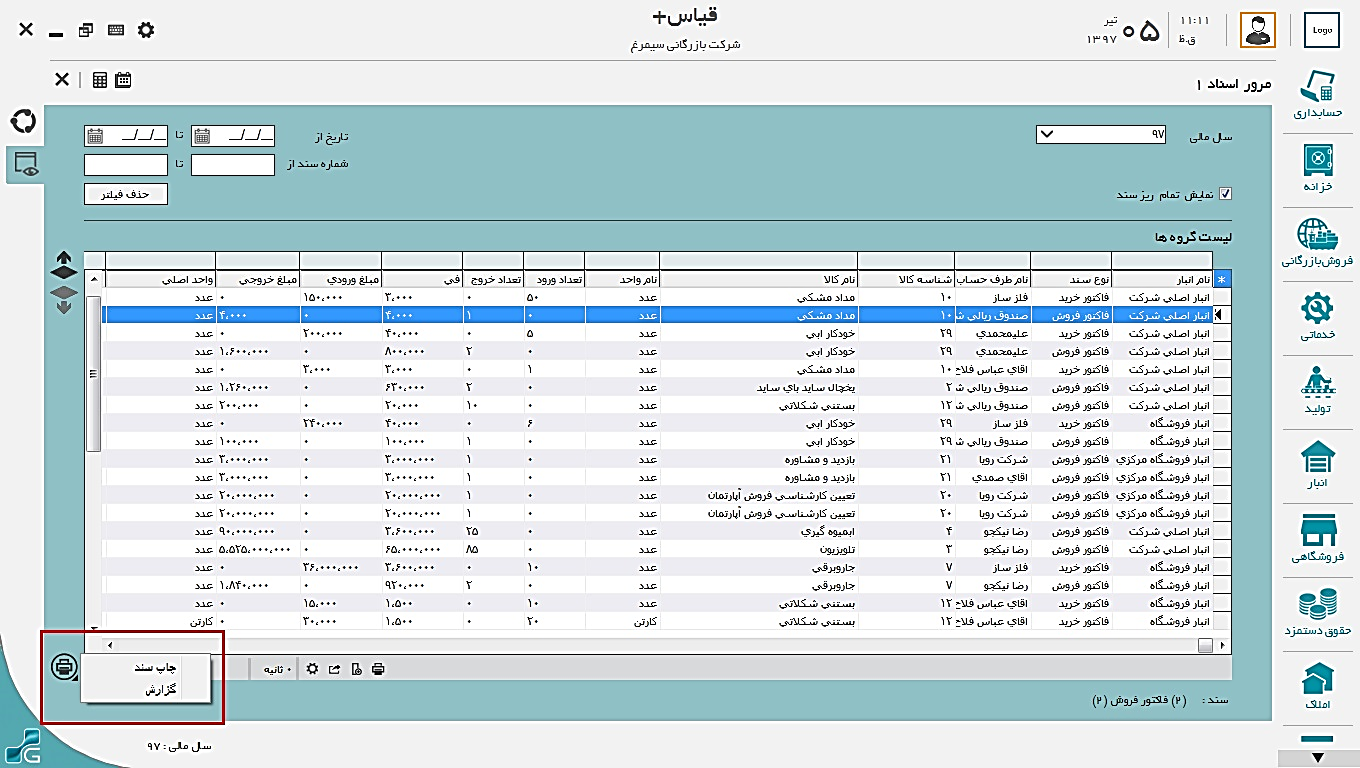Open date picker for تاریخ از field

coord(201,136)
